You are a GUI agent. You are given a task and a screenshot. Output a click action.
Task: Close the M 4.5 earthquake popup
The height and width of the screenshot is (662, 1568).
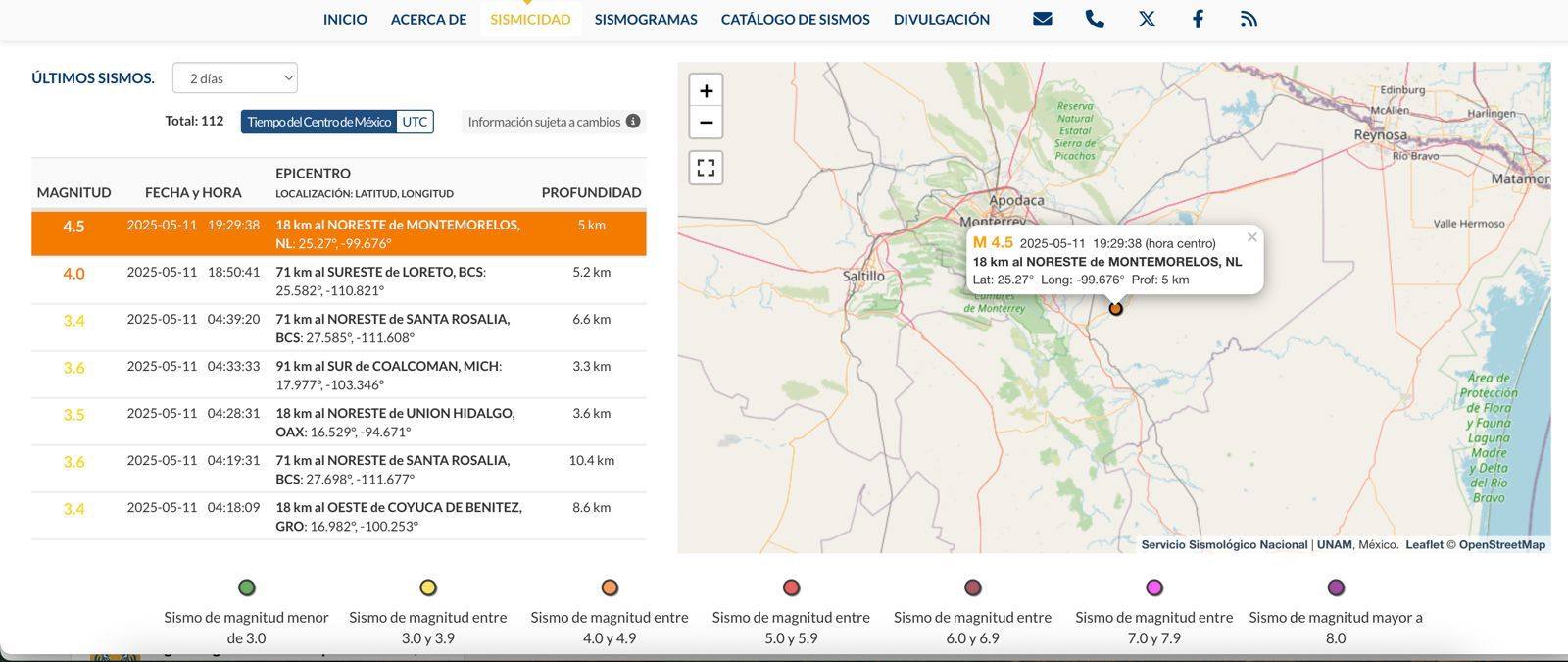[1251, 237]
